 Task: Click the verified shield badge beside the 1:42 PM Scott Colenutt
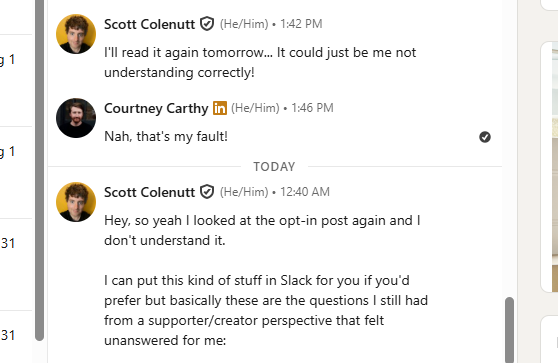click(207, 24)
